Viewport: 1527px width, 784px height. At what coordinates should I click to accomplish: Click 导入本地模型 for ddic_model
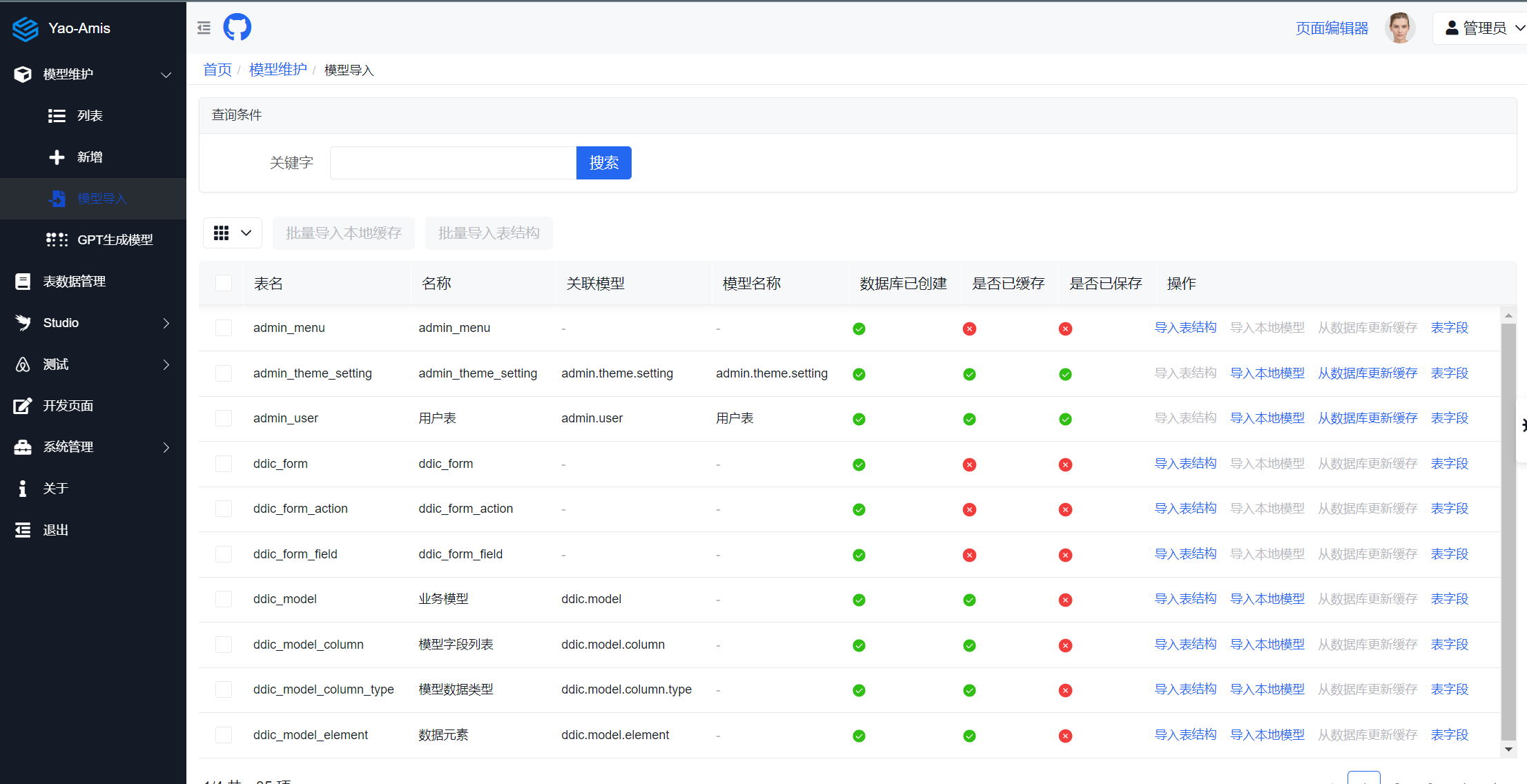point(1267,599)
